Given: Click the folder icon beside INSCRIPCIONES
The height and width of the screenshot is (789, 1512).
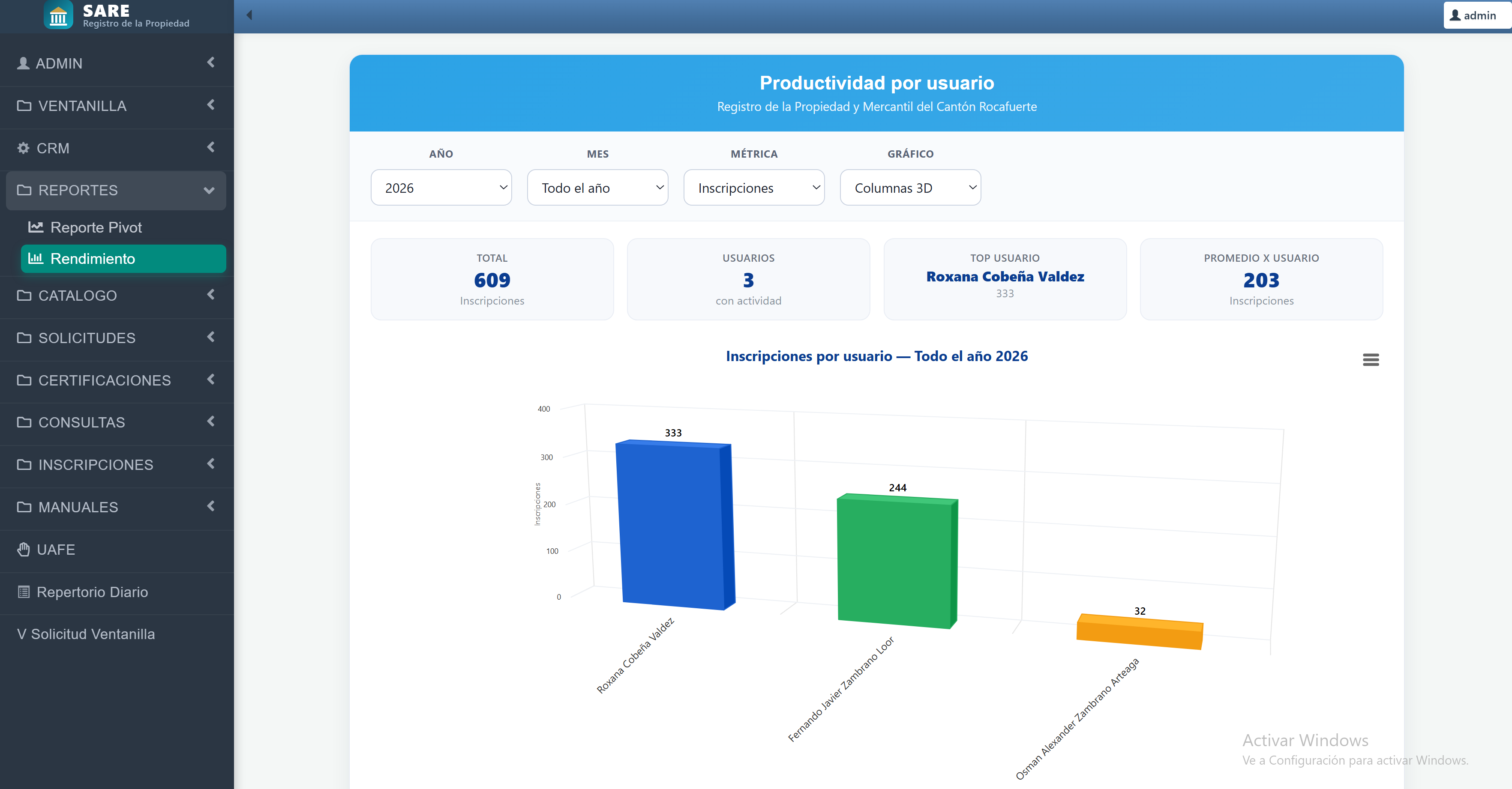Looking at the screenshot, I should (24, 465).
